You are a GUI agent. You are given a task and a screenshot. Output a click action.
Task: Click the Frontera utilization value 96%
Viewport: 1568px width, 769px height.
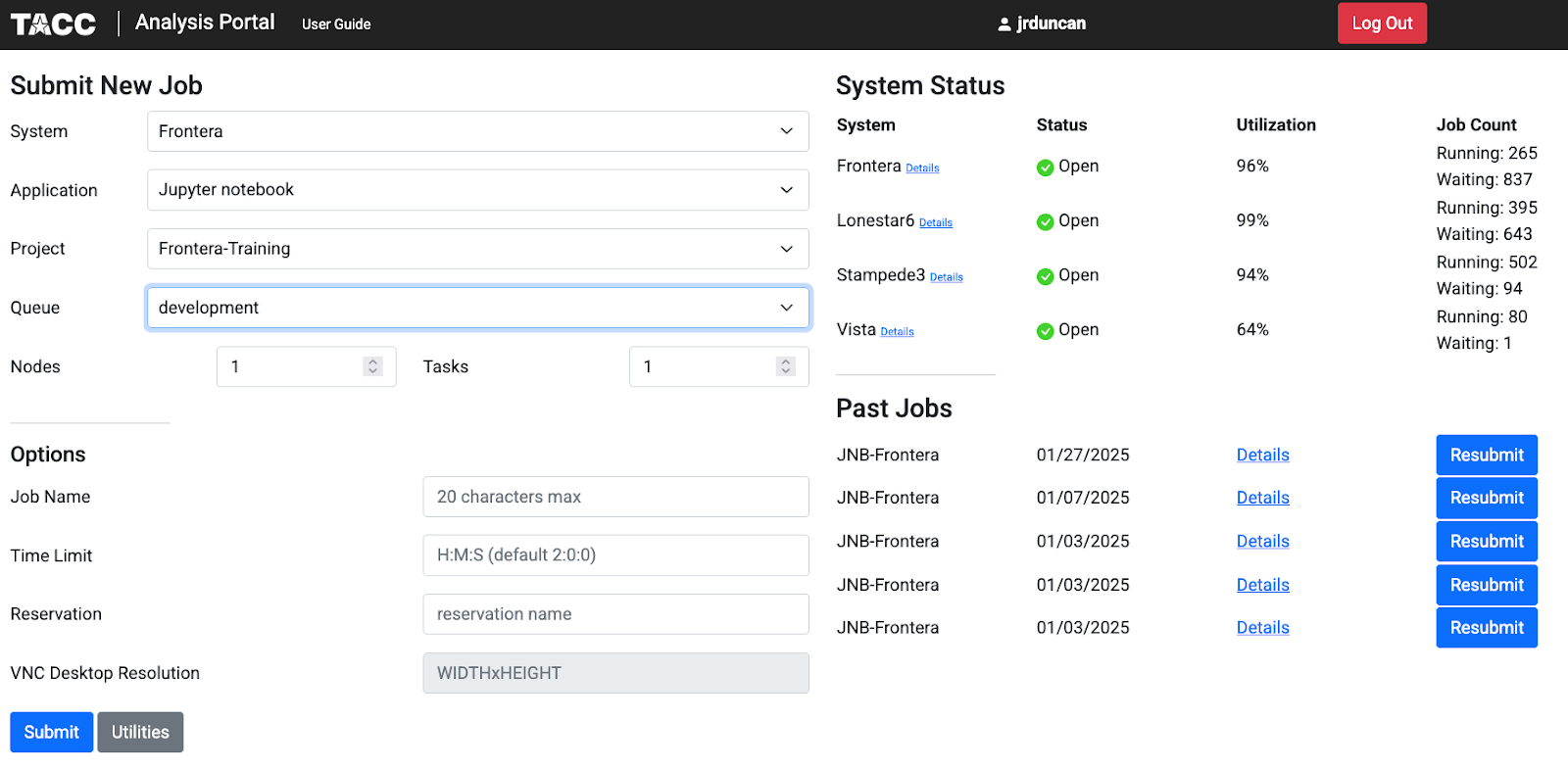click(1252, 167)
